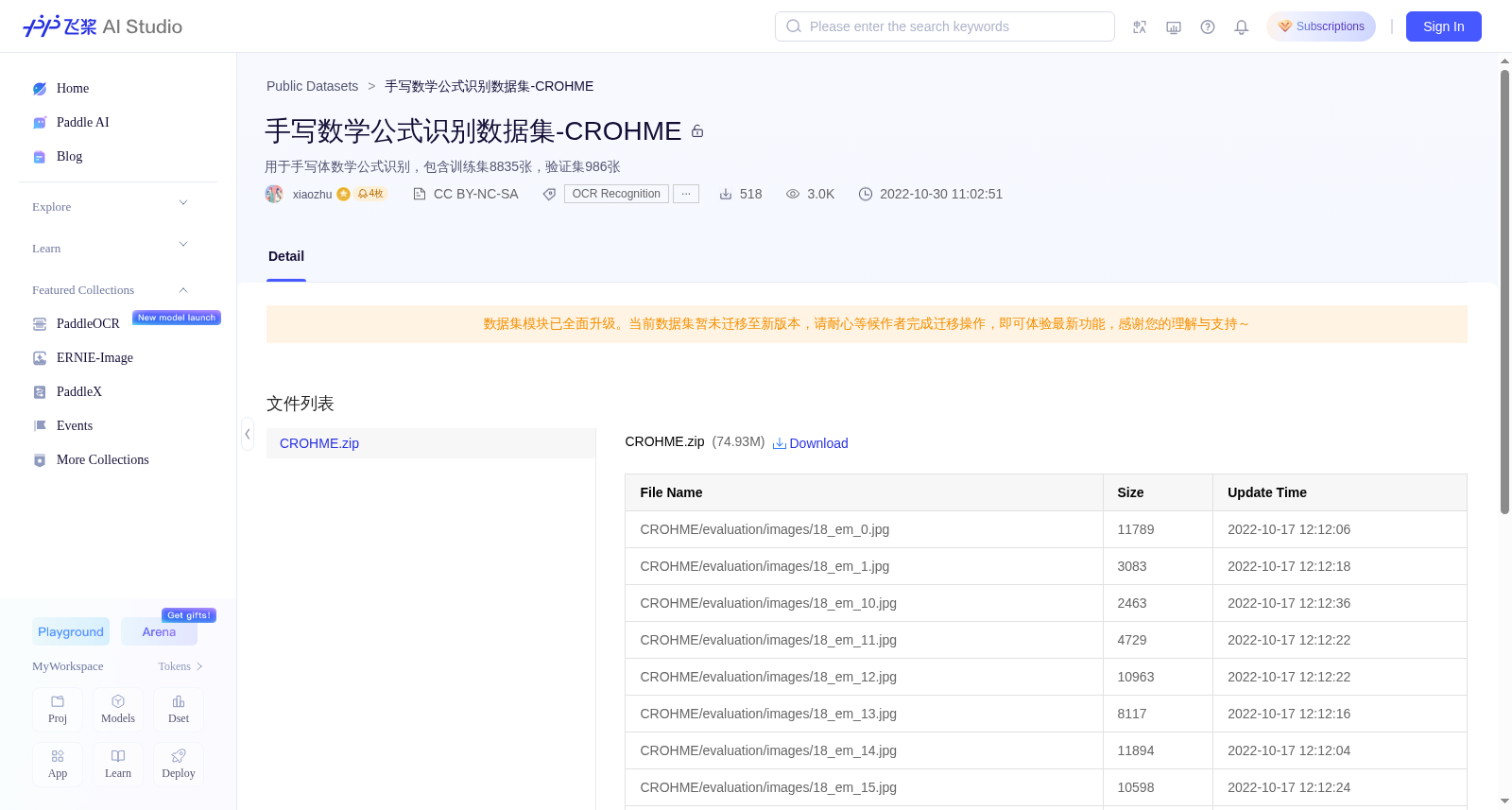The height and width of the screenshot is (810, 1512).
Task: Click the lock icon beside dataset title
Action: coord(697,131)
